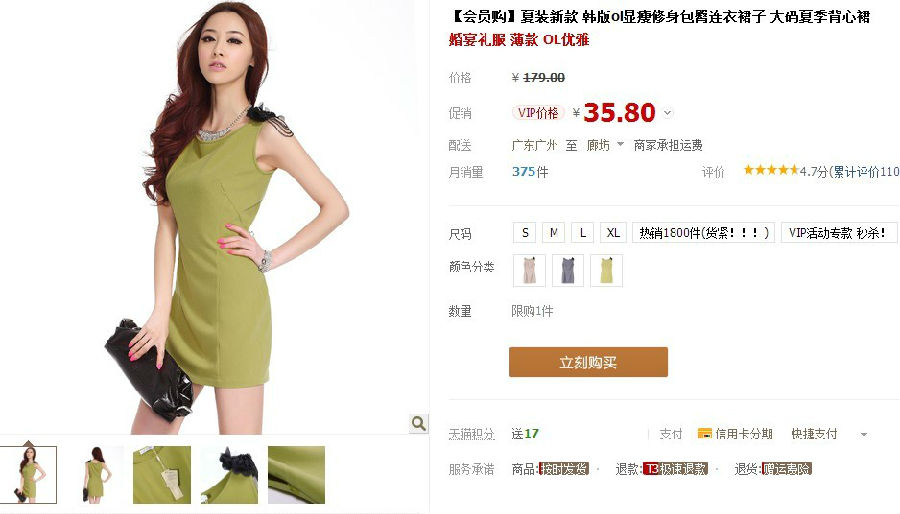The height and width of the screenshot is (514, 900).
Task: Expand the price details arrow next to 35.80
Action: pos(668,113)
